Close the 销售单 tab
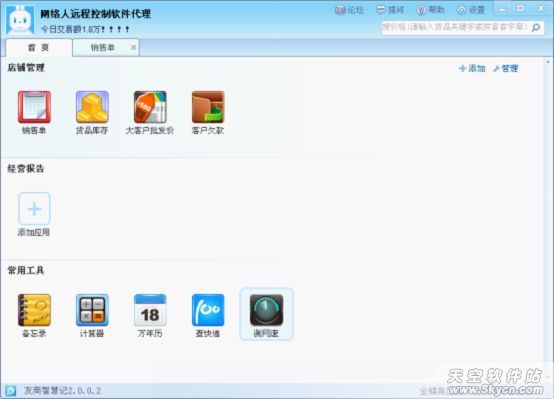This screenshot has height=399, width=554. pos(134,47)
